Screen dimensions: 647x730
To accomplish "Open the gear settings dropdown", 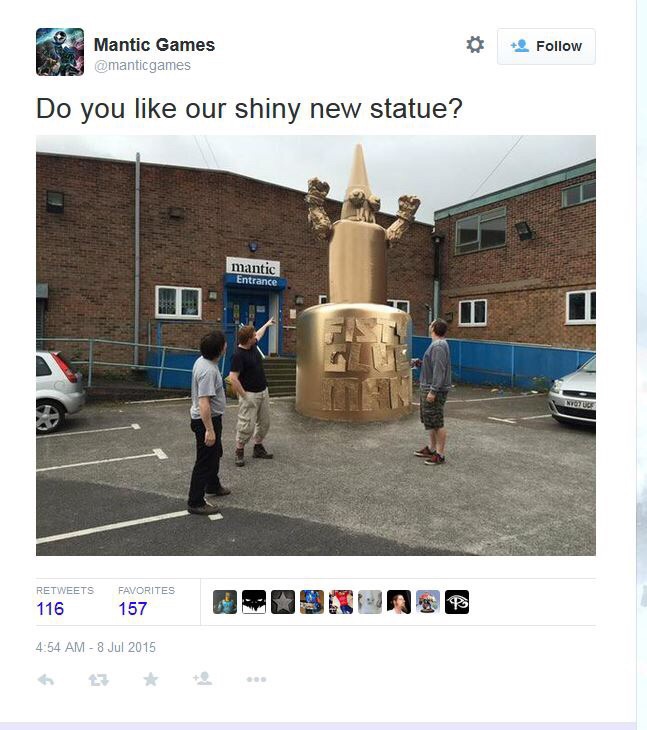I will [475, 45].
